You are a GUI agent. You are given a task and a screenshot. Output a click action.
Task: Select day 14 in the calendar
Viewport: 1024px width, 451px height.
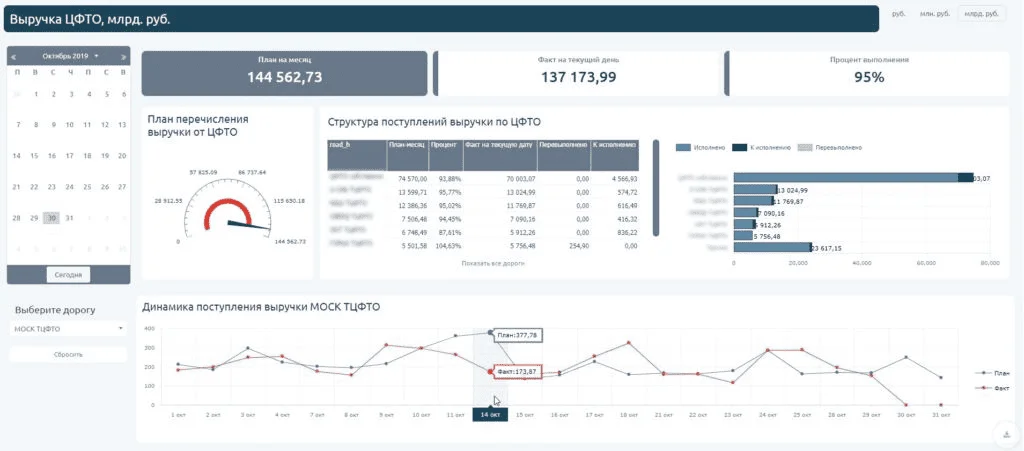(17, 156)
